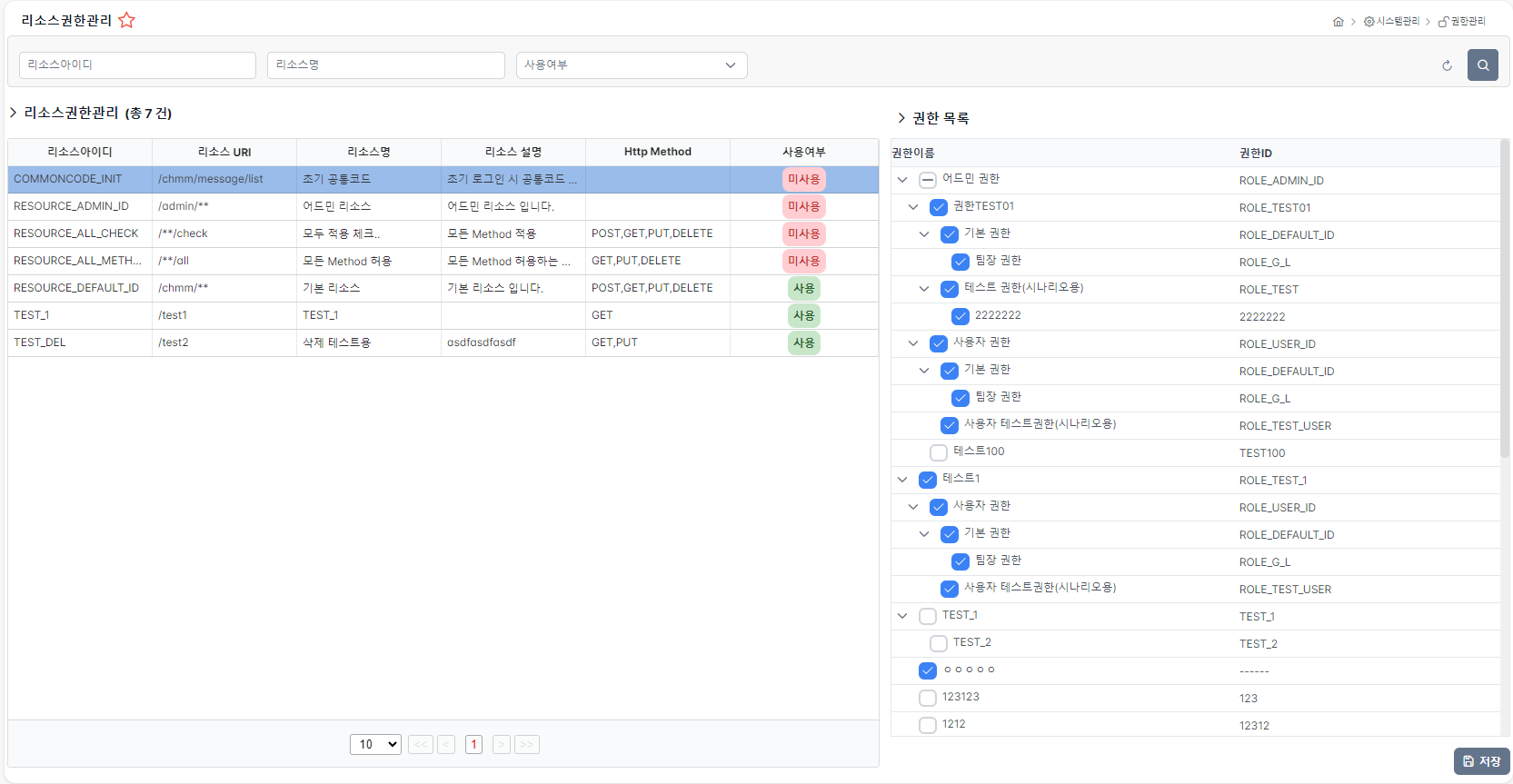1513x784 pixels.
Task: Select the RESOURCE_ADMIN_ID row
Action: pyautogui.click(x=443, y=206)
